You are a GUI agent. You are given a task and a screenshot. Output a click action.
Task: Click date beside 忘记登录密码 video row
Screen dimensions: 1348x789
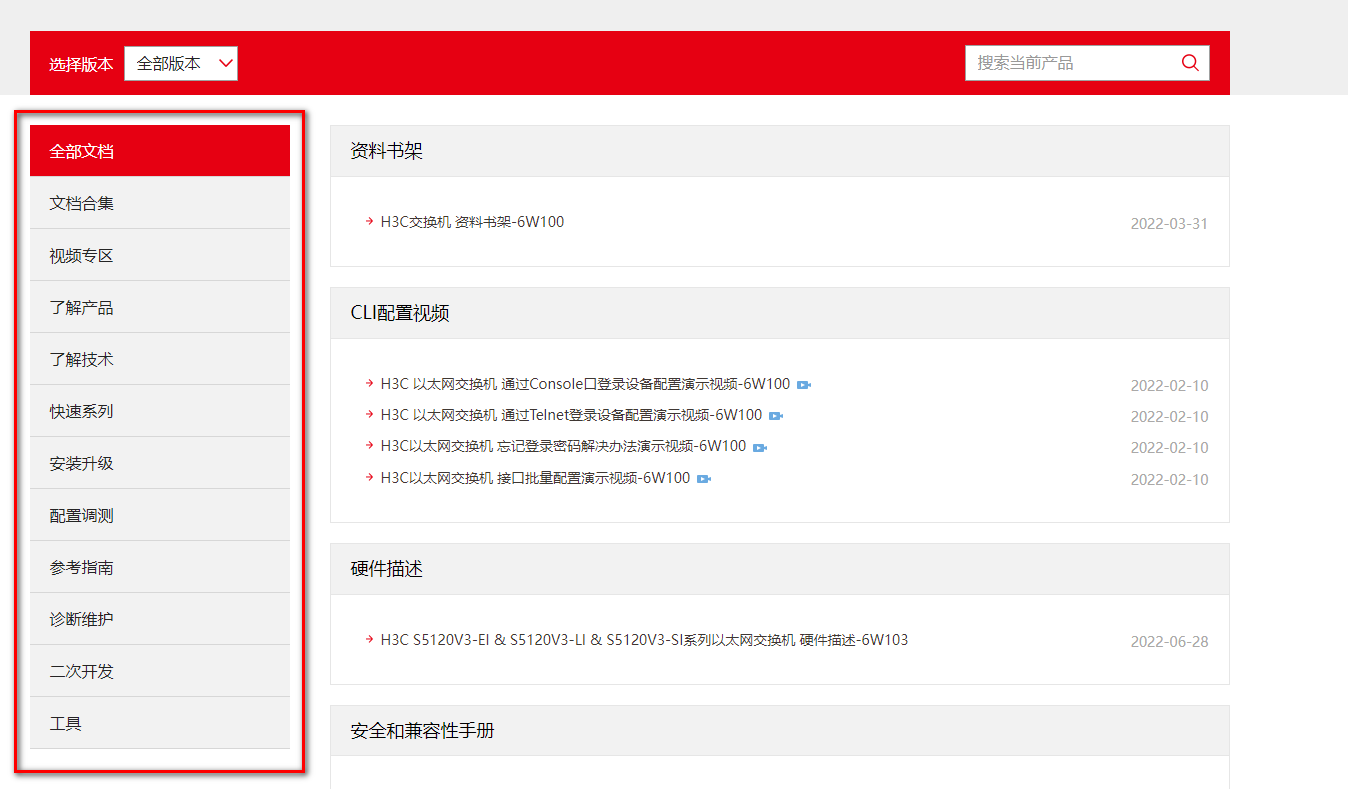[x=1169, y=448]
